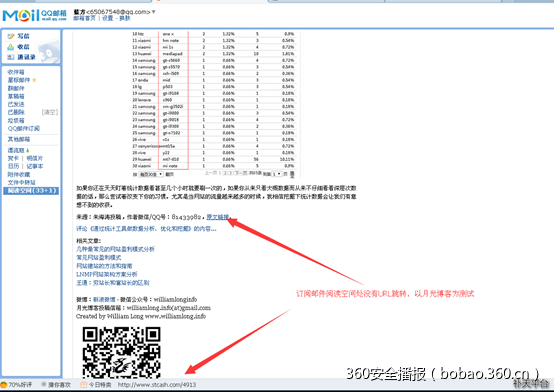This screenshot has width=554, height=392.
Task: Click the www.williamlong.info text
Action: pyautogui.click(x=176, y=316)
